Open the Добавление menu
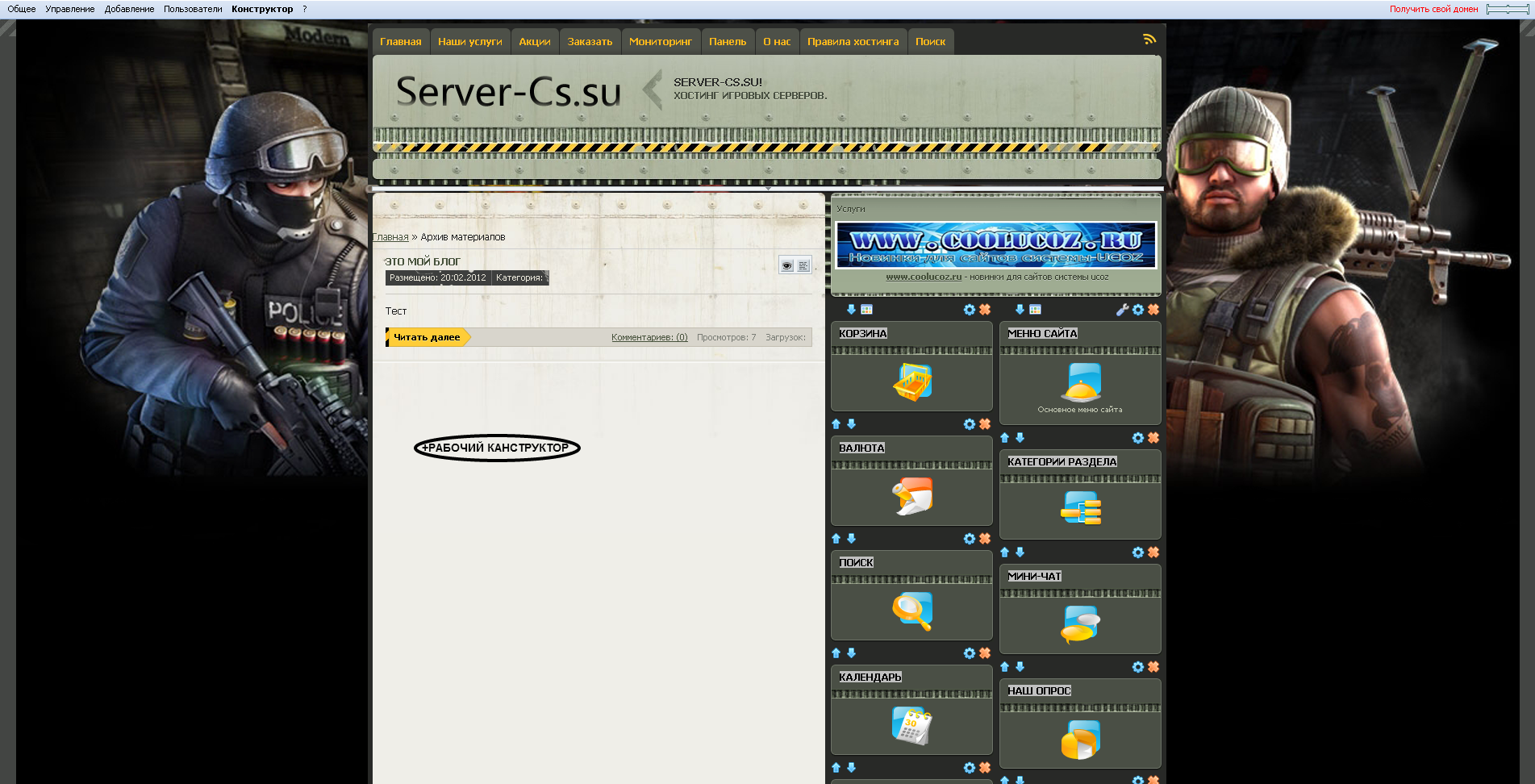This screenshot has height=784, width=1535. [129, 9]
